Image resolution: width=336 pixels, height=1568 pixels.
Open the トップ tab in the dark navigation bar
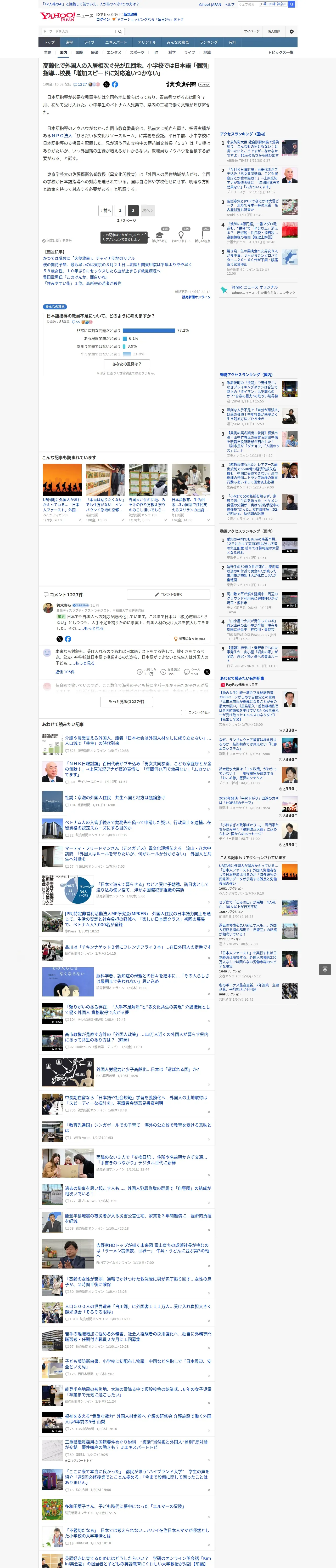click(49, 42)
